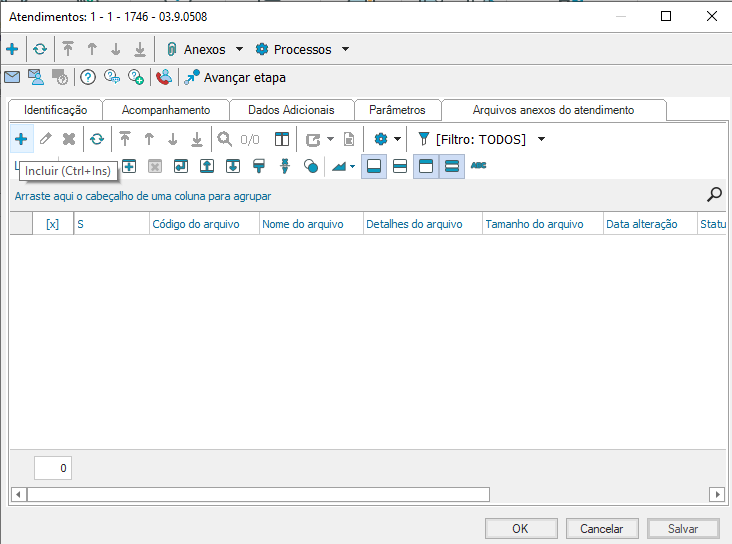Screen dimensions: 732x544
Task: Switch to the Identificação tab
Action: point(55,110)
